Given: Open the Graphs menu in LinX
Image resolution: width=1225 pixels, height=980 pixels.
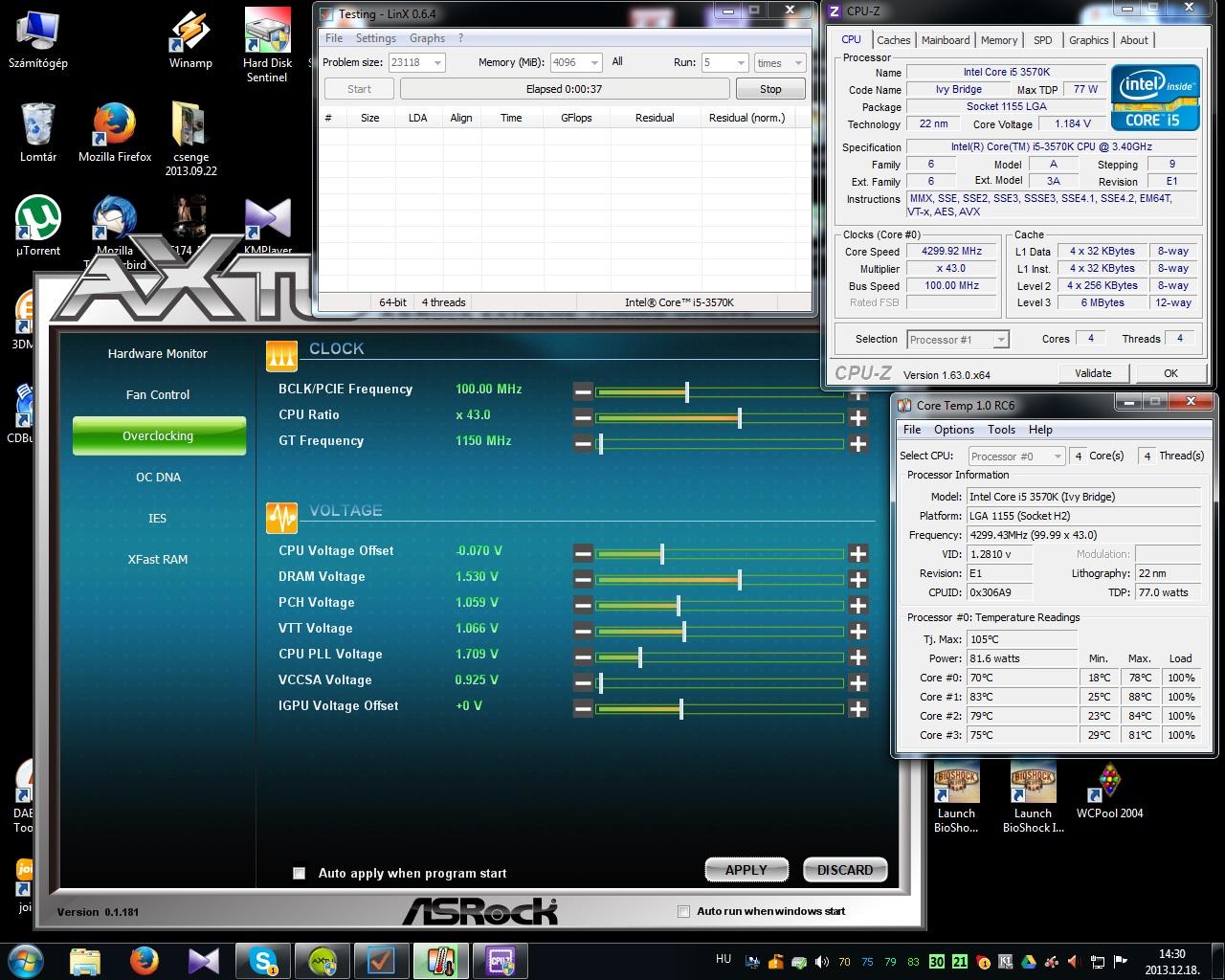Looking at the screenshot, I should (x=427, y=38).
